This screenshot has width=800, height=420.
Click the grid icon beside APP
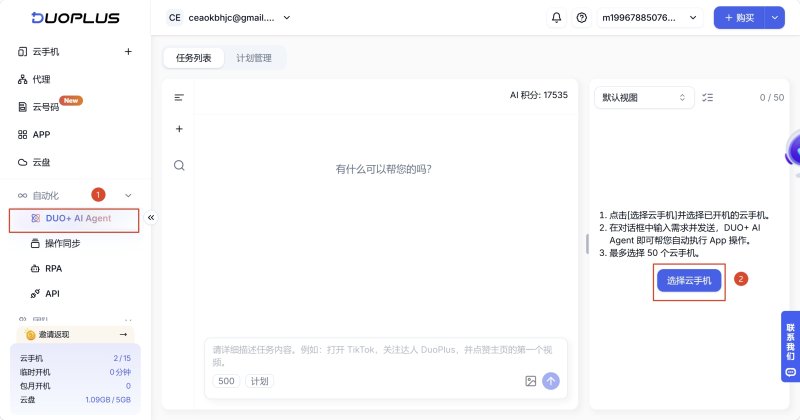pyautogui.click(x=22, y=134)
